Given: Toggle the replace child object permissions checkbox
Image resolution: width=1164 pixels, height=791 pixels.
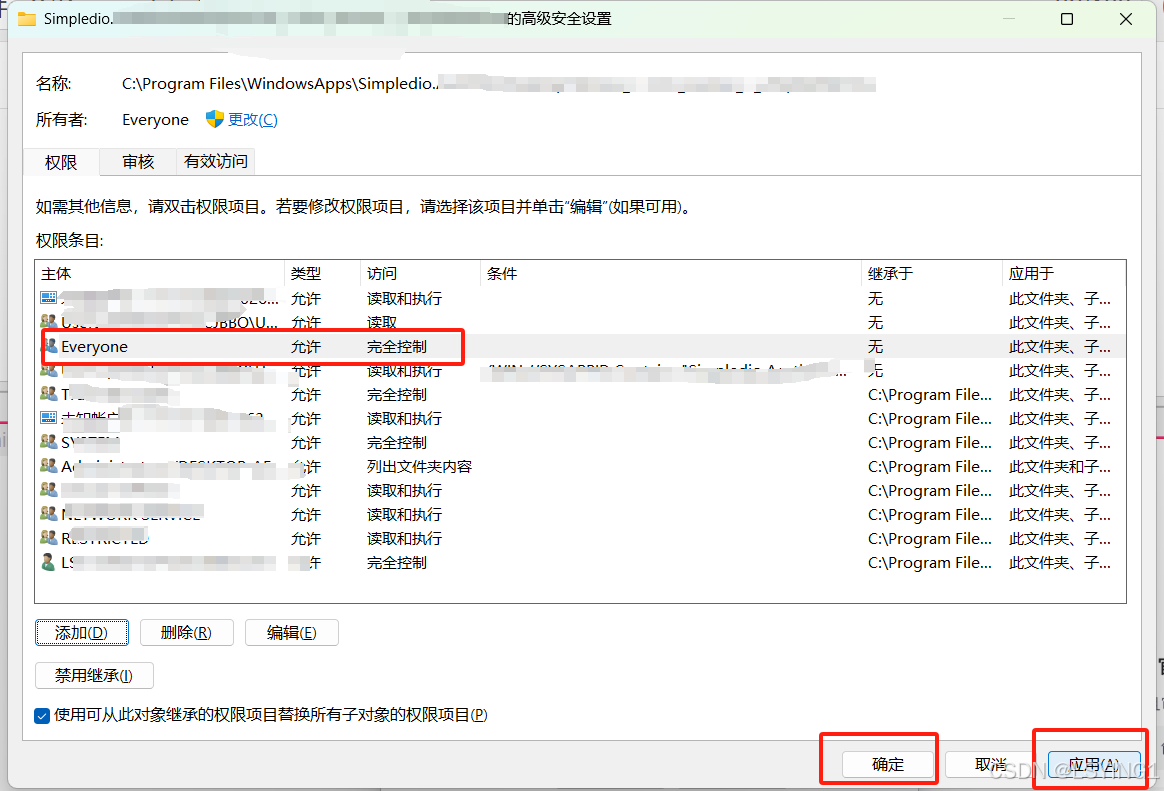Looking at the screenshot, I should (x=42, y=715).
